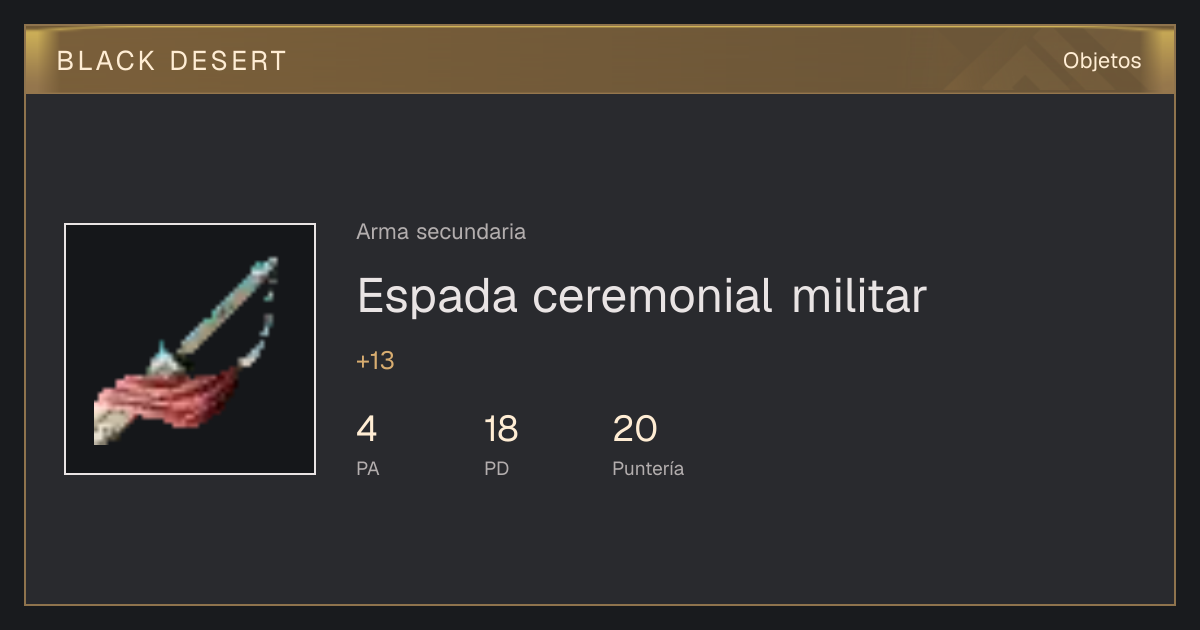This screenshot has height=630, width=1200.
Task: Click the white-bordered item image frame
Action: click(190, 349)
